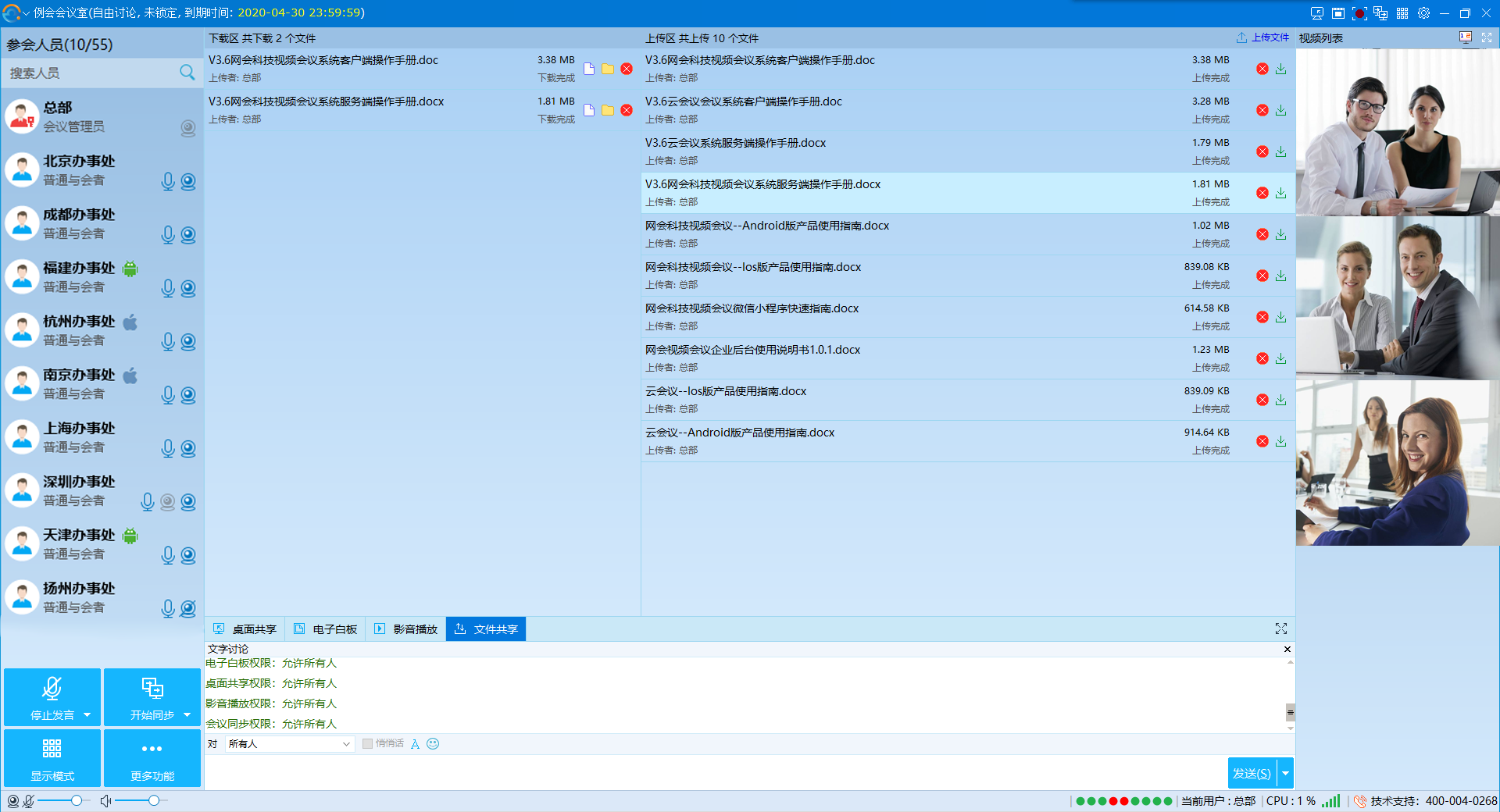The height and width of the screenshot is (812, 1500).
Task: Enable the 悄悄话 checkbox
Action: click(367, 744)
